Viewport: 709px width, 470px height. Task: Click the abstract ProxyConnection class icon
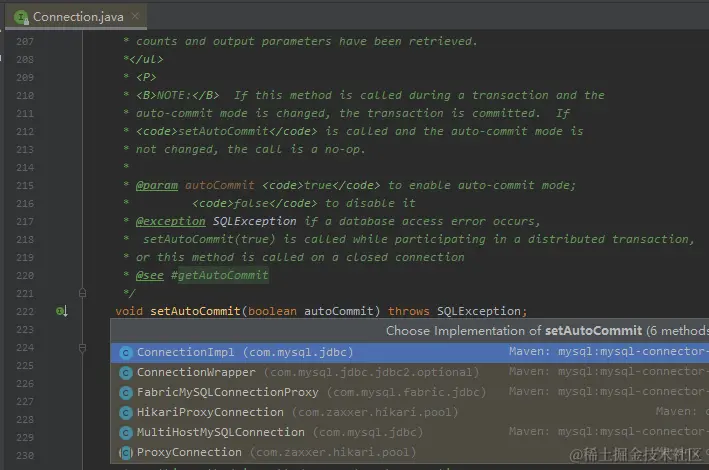click(126, 453)
